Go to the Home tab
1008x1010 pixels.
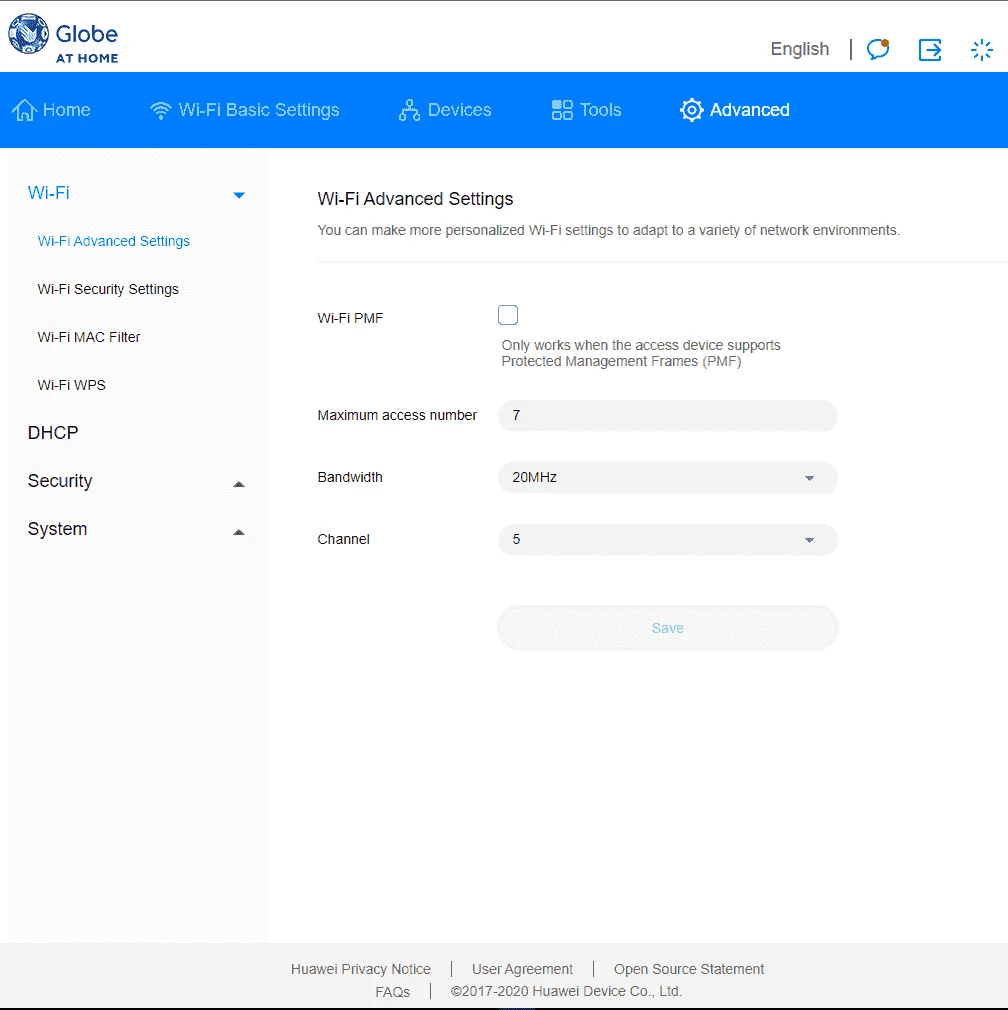point(51,110)
